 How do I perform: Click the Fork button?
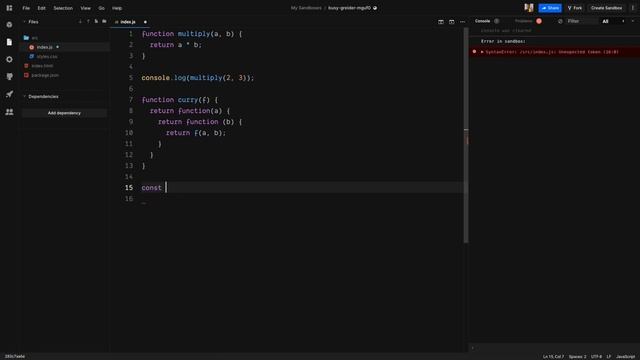575,8
